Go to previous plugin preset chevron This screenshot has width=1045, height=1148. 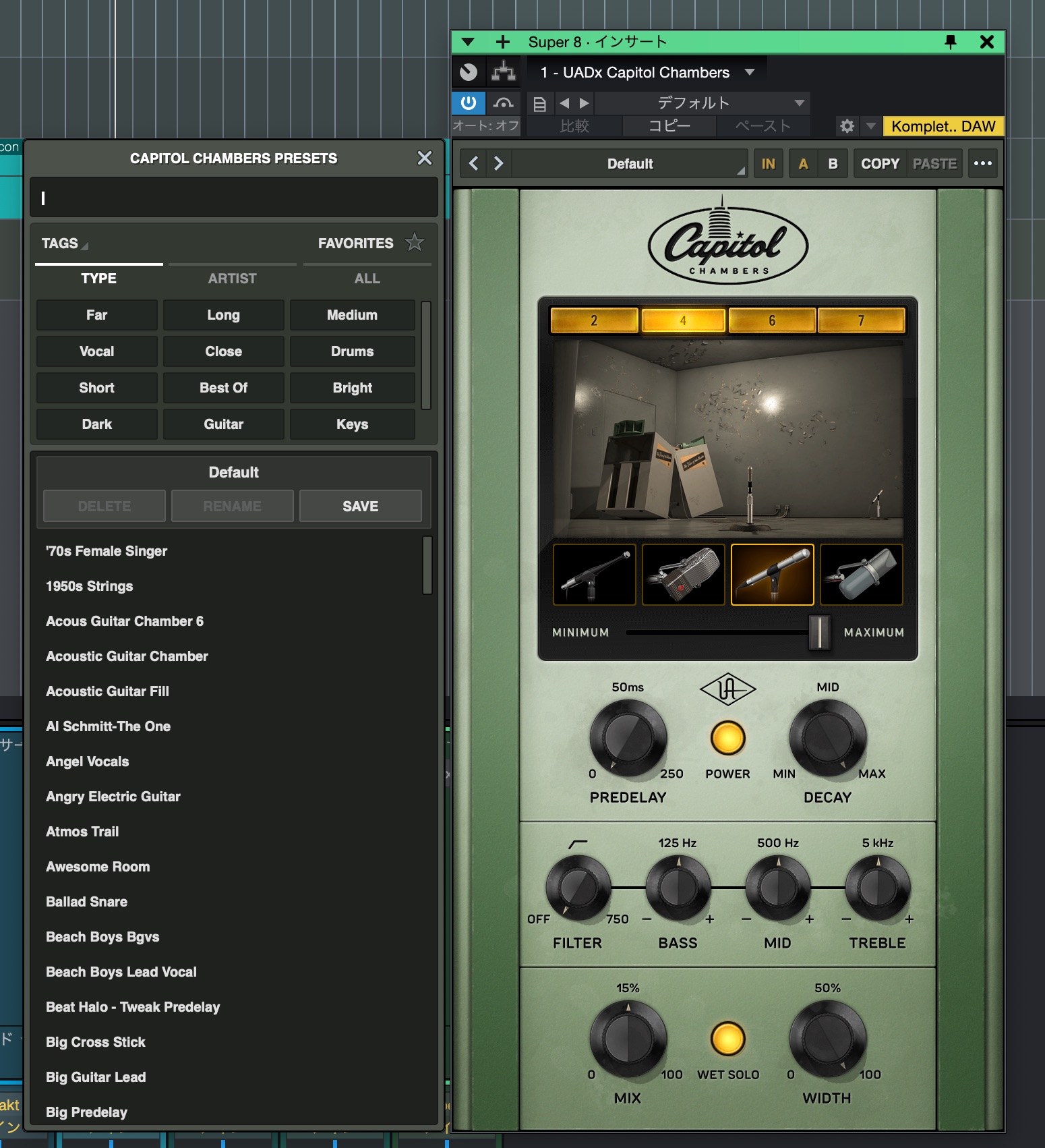click(x=474, y=164)
